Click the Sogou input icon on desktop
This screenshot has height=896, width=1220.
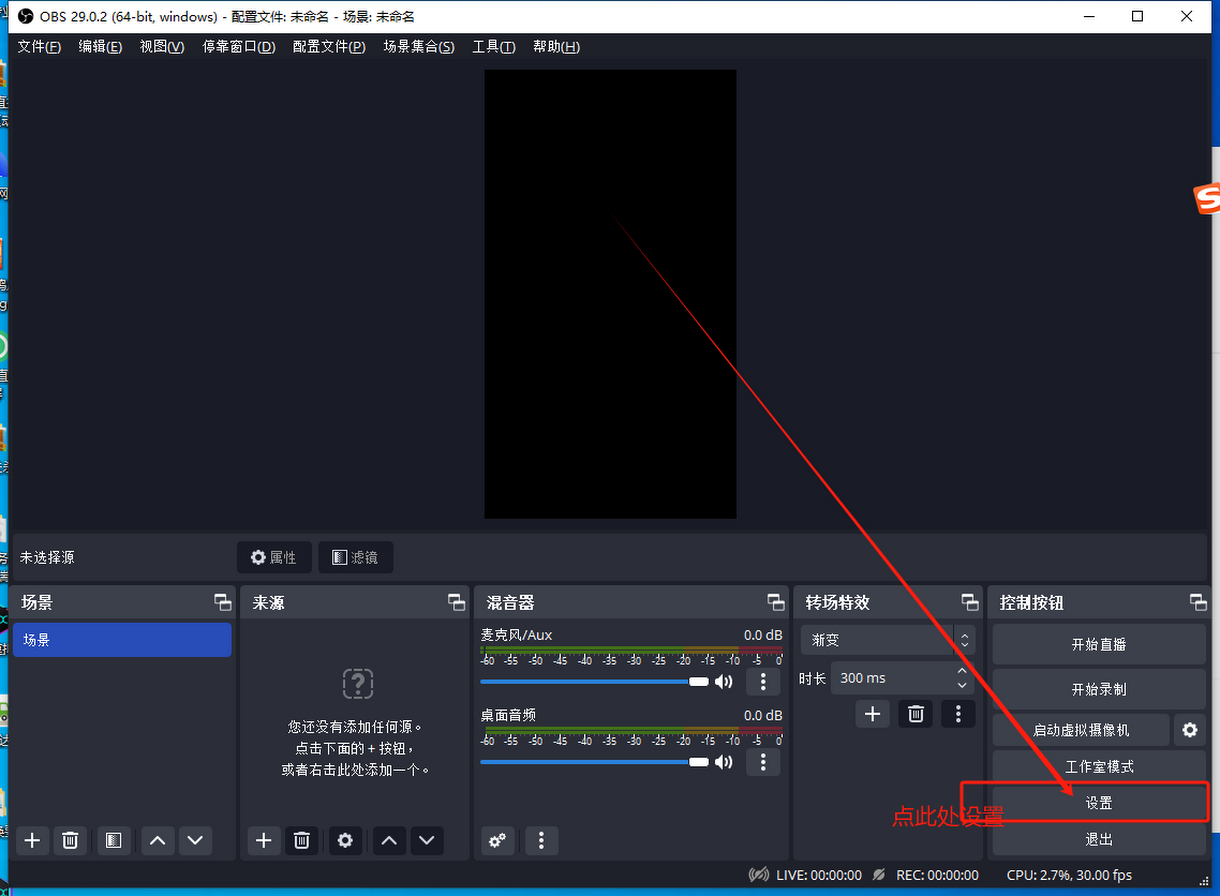[x=1208, y=198]
